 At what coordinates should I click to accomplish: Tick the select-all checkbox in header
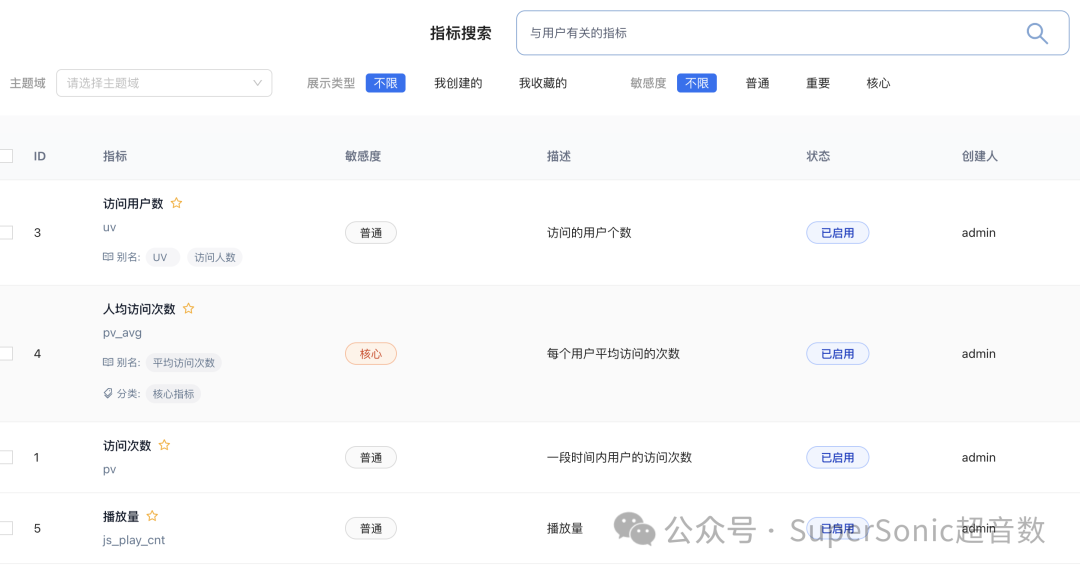point(6,156)
